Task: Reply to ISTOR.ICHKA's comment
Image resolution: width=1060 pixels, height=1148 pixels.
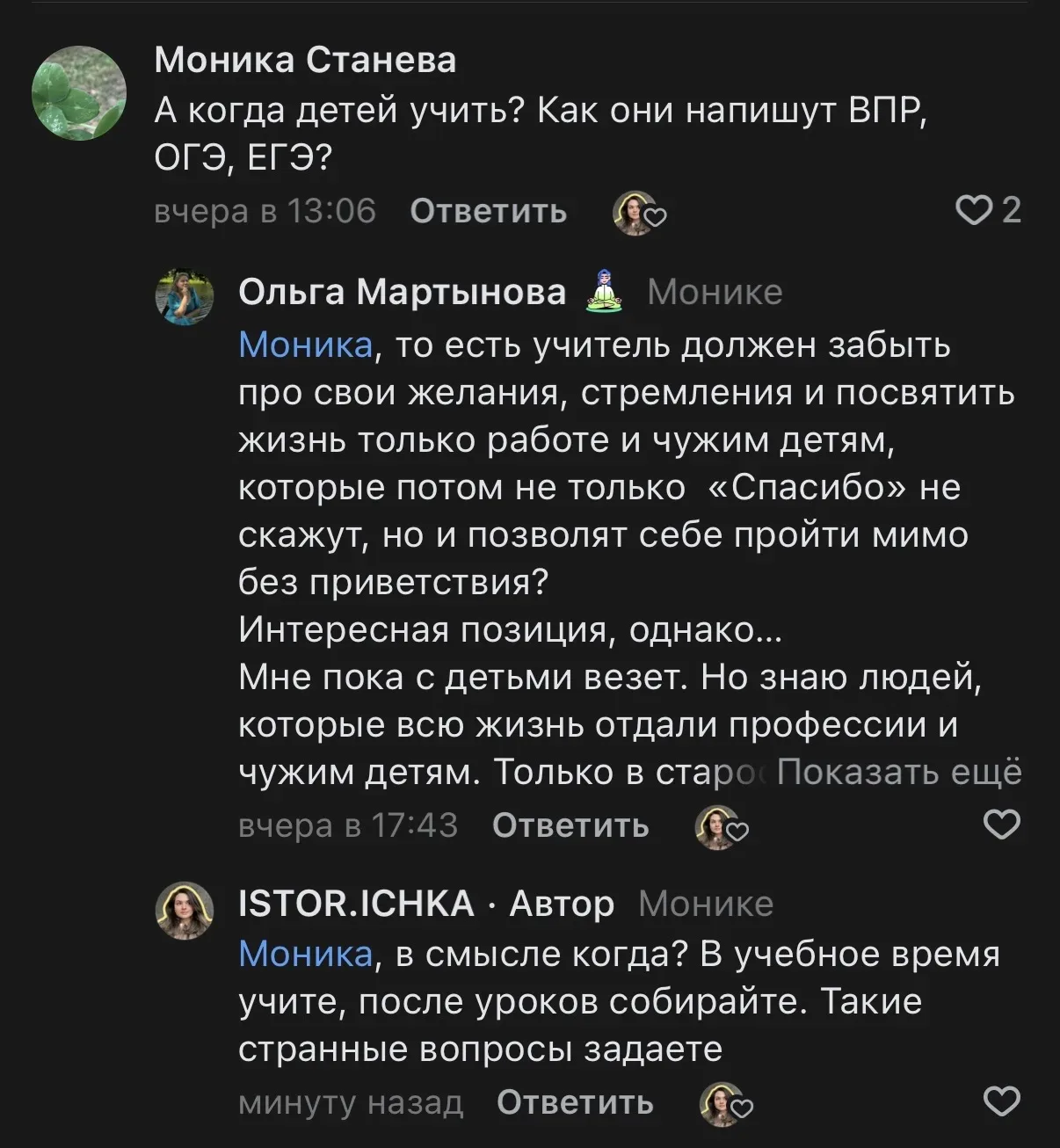Action: (575, 1102)
